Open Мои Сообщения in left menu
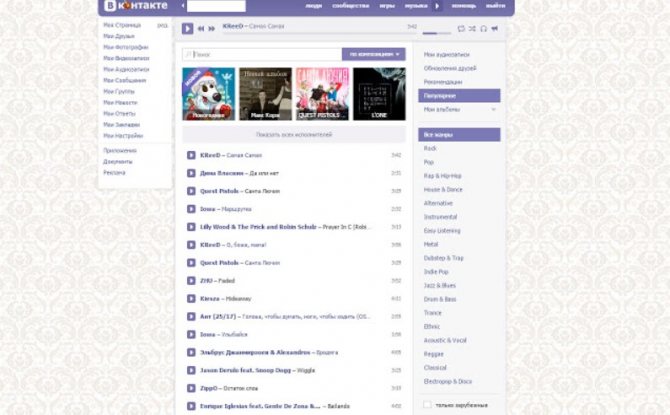The width and height of the screenshot is (670, 415). (125, 80)
